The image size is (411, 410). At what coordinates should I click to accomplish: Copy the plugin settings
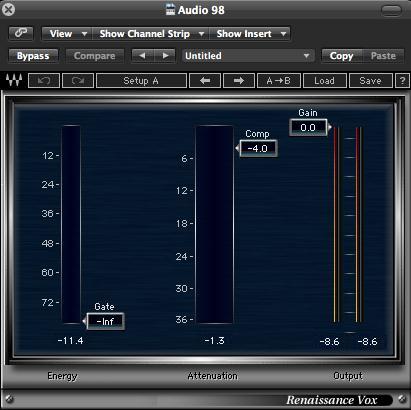point(341,56)
